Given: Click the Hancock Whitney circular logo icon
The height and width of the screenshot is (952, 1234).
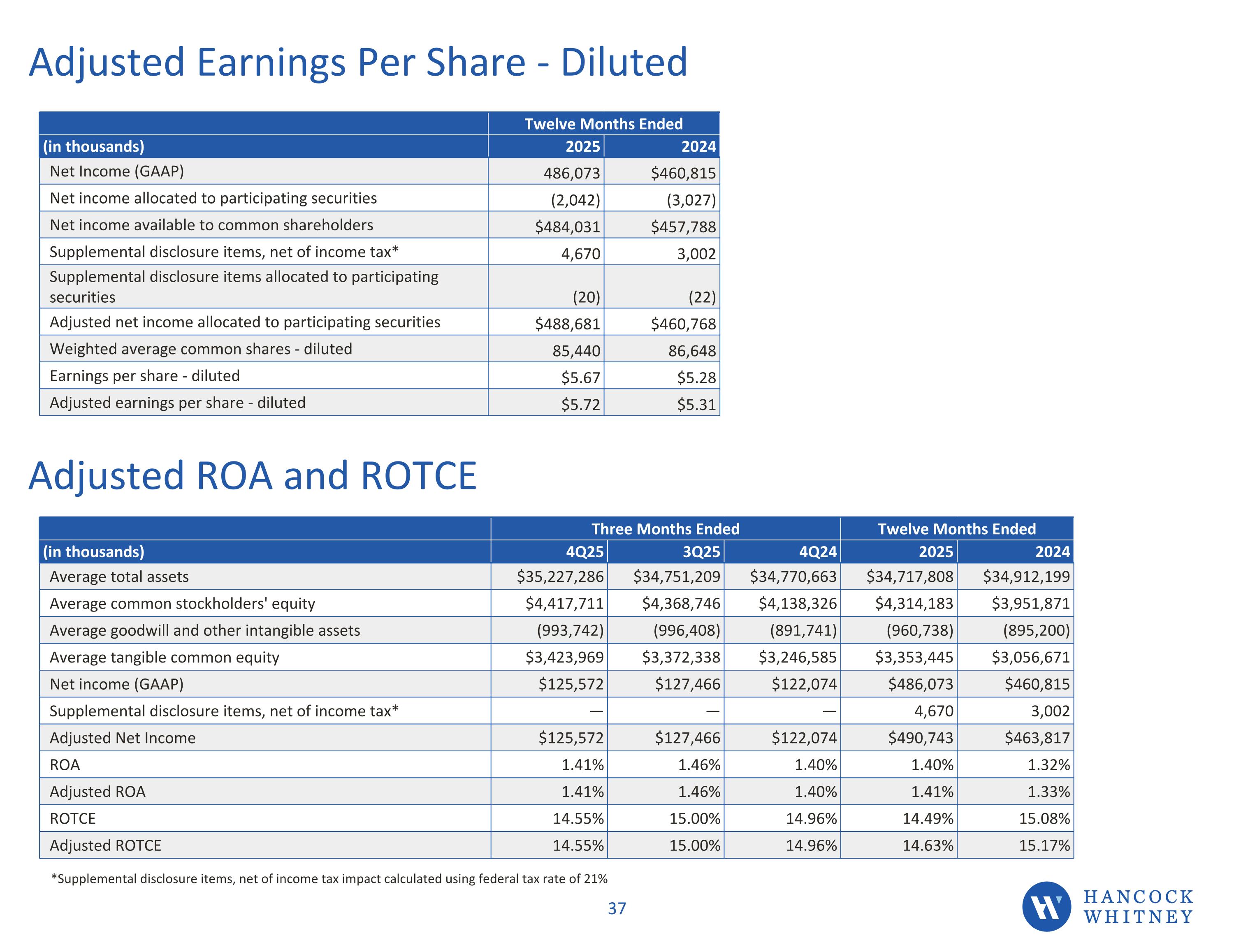Looking at the screenshot, I should [x=1046, y=906].
